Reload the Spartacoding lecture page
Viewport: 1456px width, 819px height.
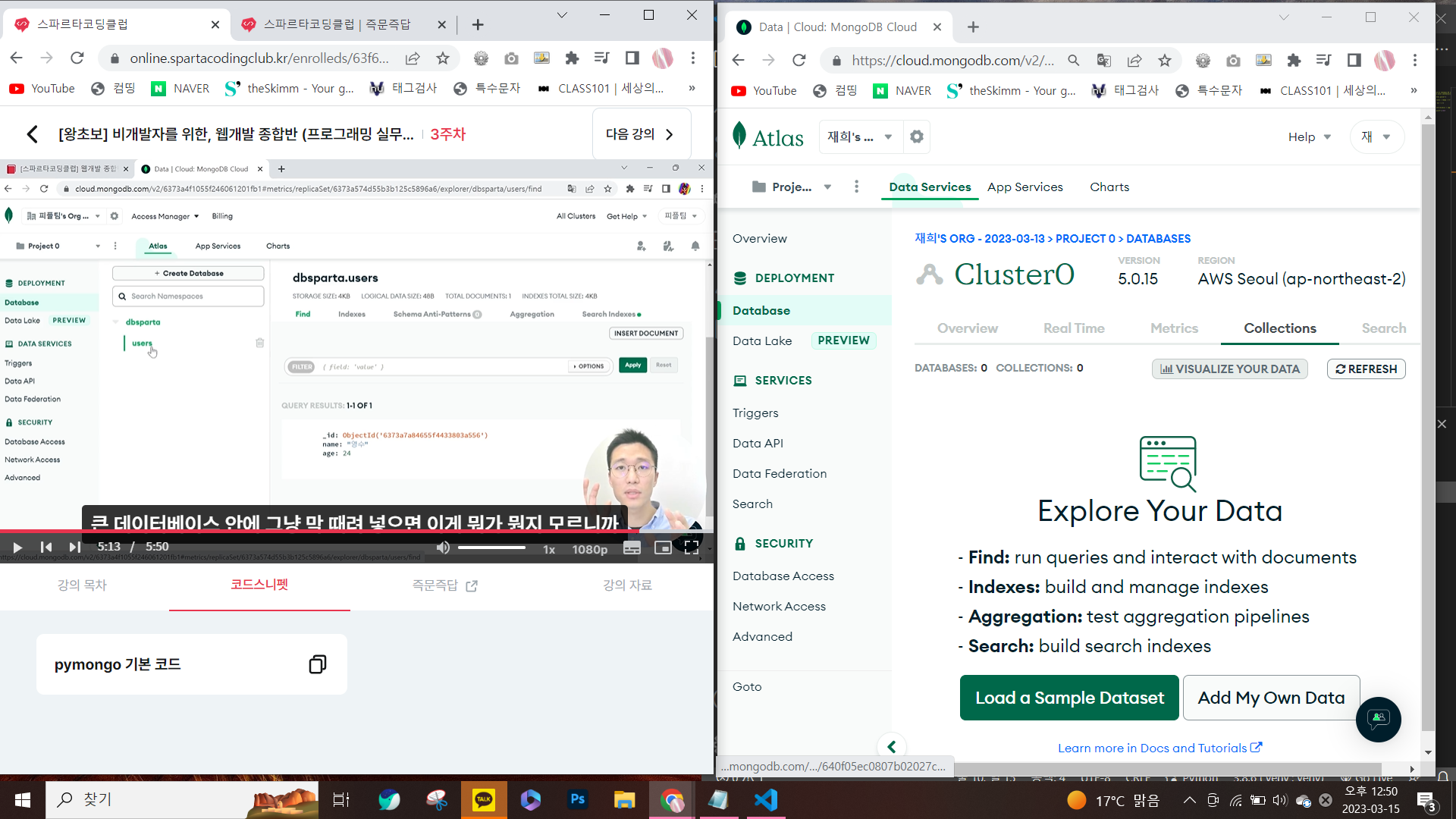[x=77, y=58]
